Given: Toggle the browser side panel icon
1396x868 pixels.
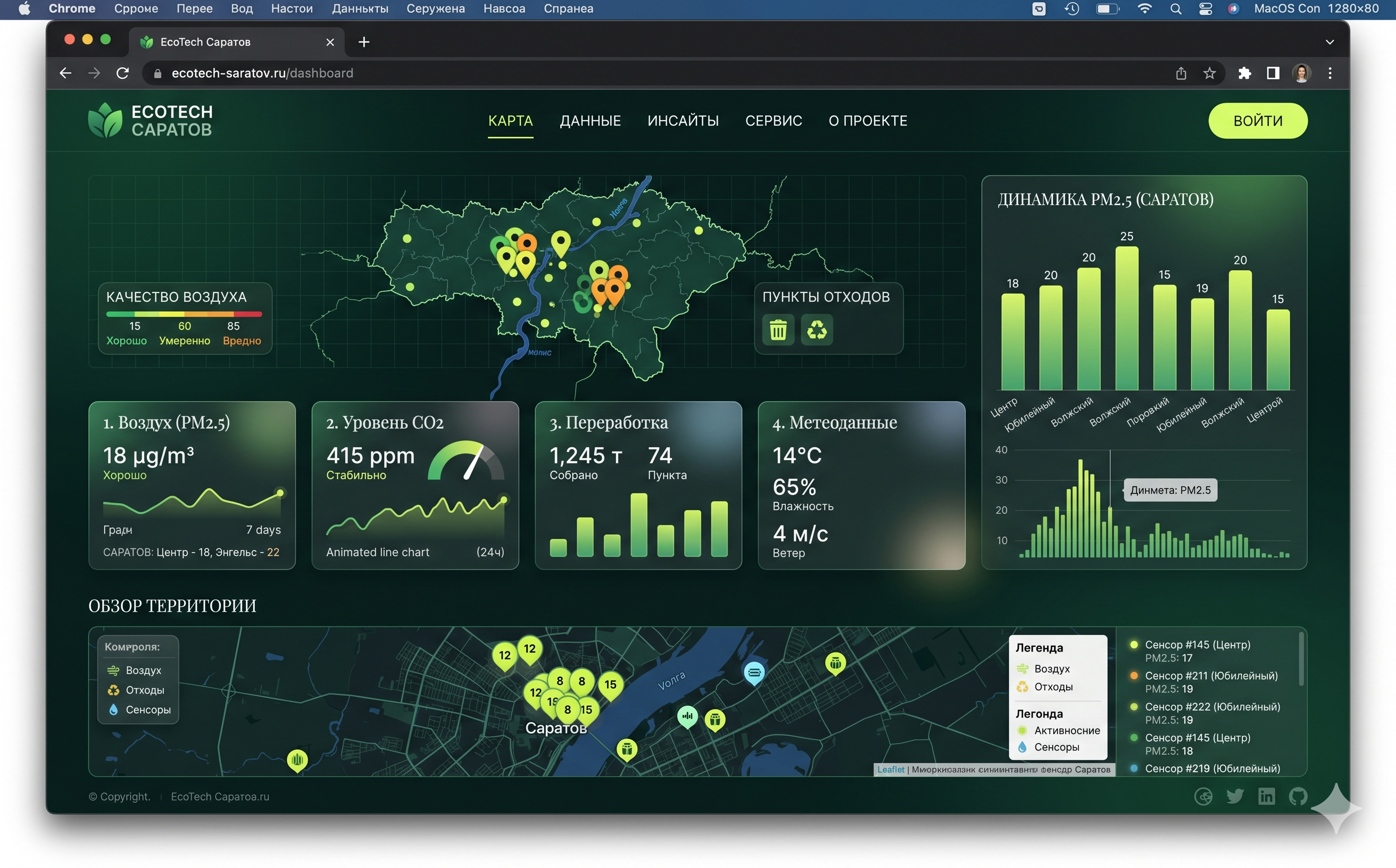Looking at the screenshot, I should click(x=1273, y=73).
